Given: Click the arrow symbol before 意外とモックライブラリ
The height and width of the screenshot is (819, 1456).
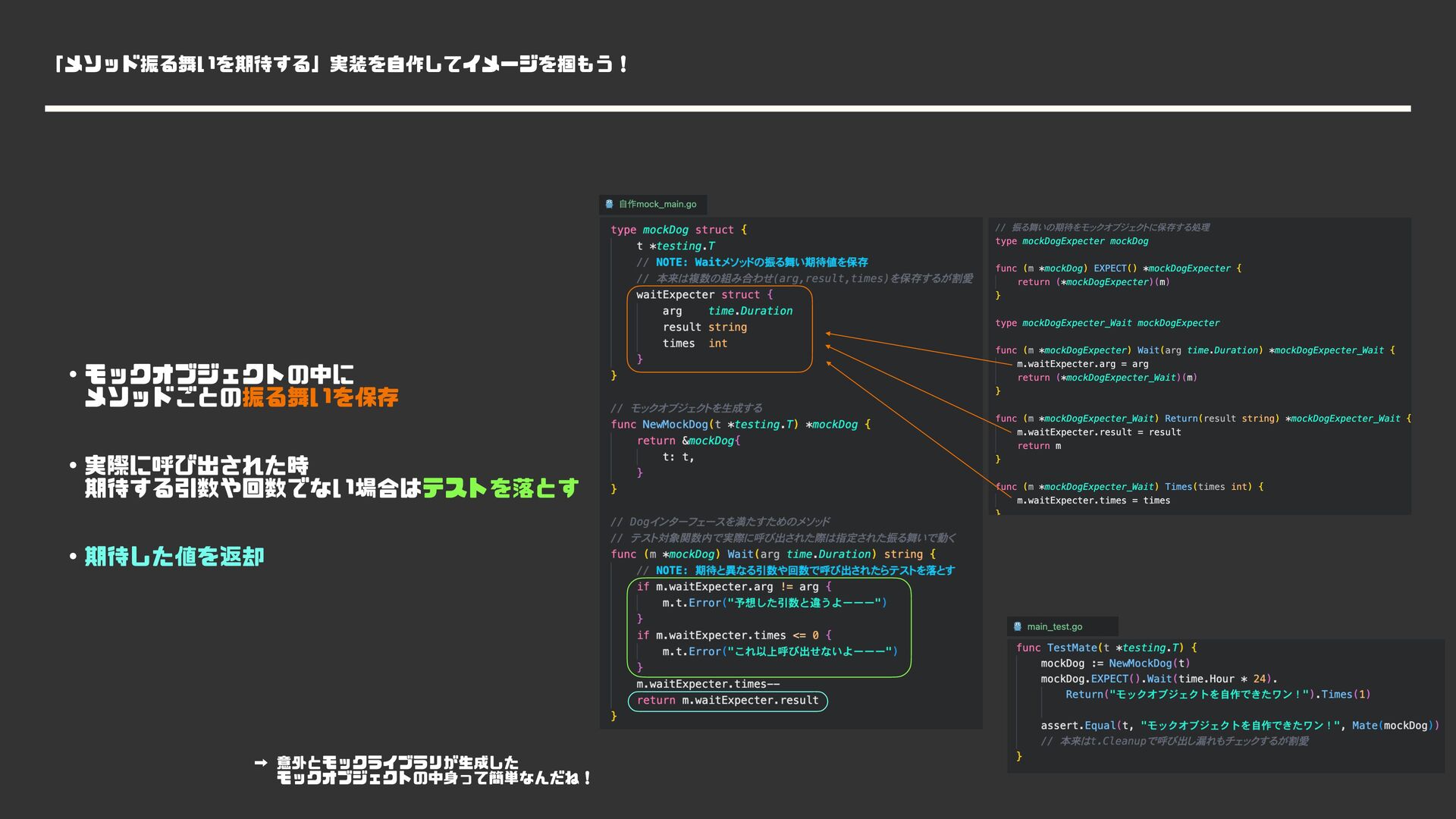Looking at the screenshot, I should 261,763.
